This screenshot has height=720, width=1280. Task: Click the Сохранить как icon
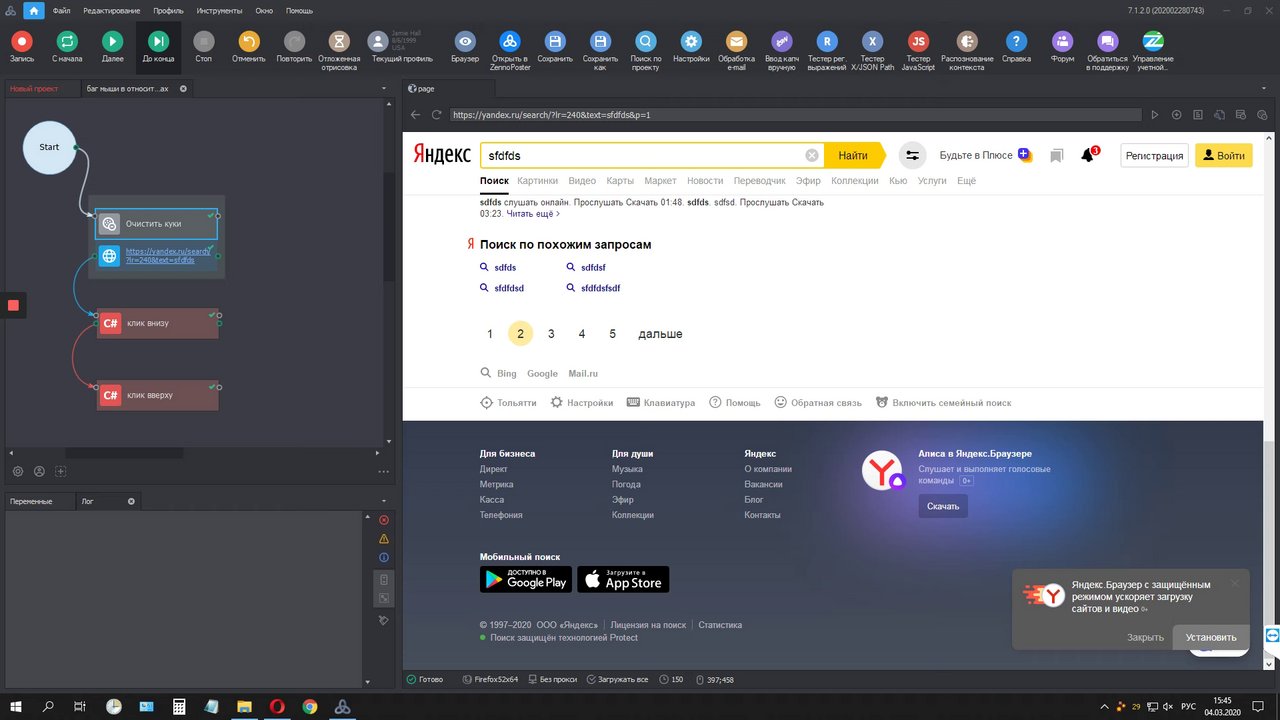[x=600, y=42]
